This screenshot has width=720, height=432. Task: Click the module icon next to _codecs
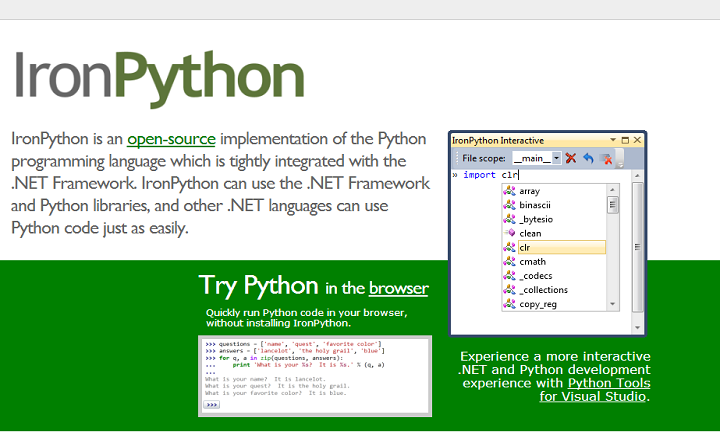(509, 275)
